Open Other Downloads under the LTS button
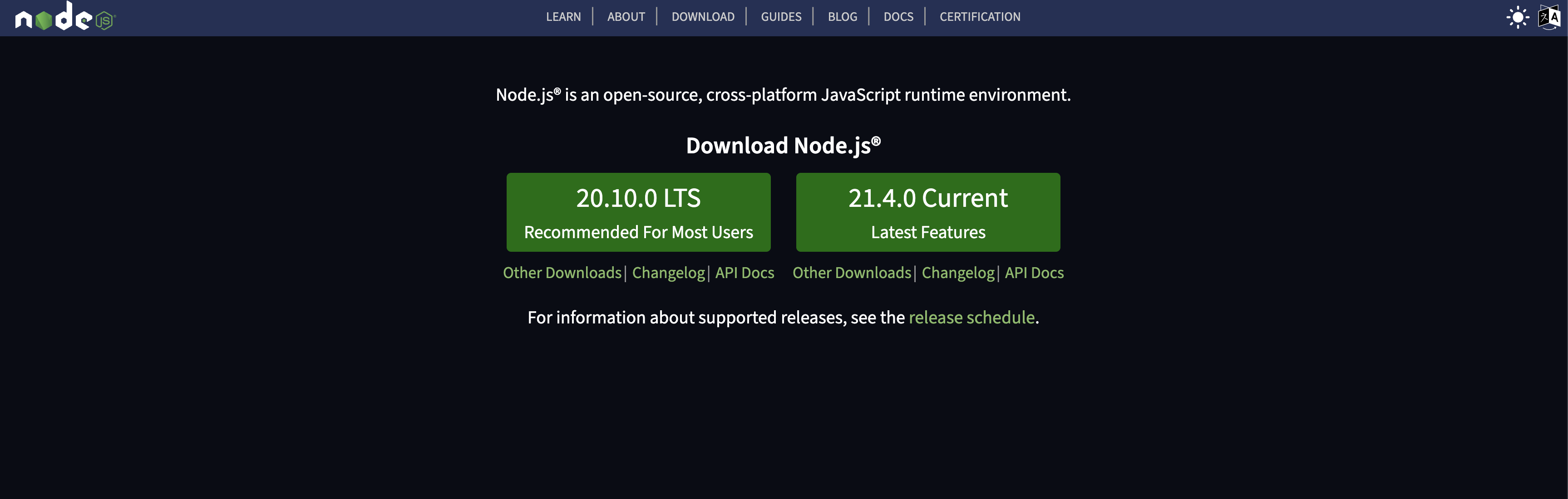1568x499 pixels. tap(562, 273)
